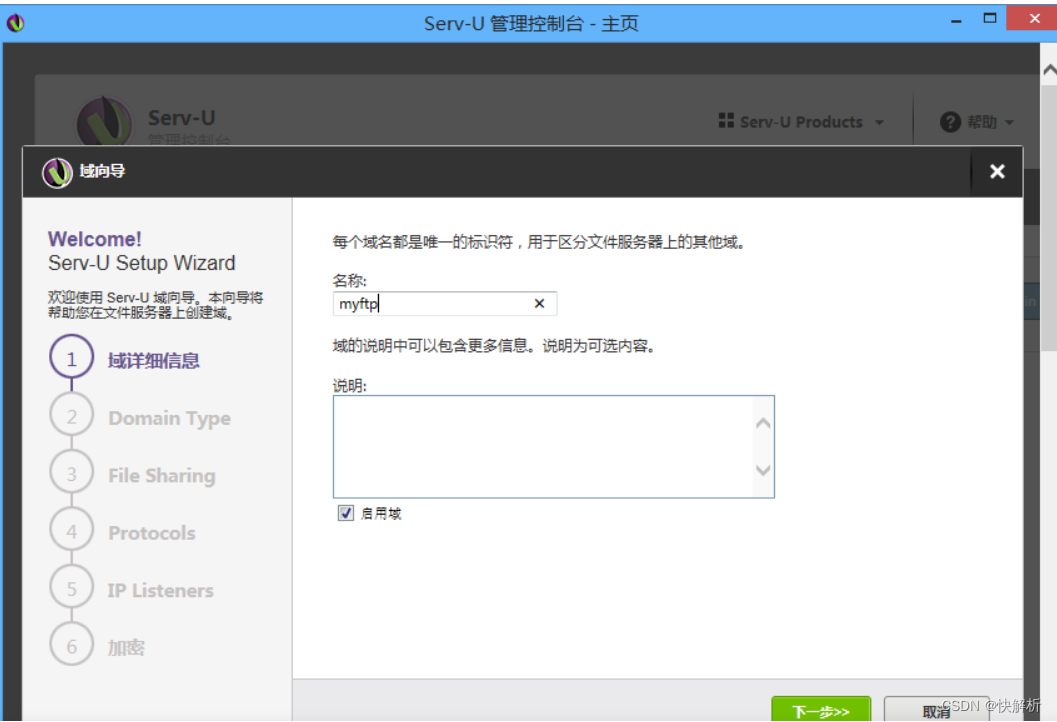The image size is (1057, 722).
Task: Click the step 4 Protocols circle
Action: pyautogui.click(x=71, y=530)
